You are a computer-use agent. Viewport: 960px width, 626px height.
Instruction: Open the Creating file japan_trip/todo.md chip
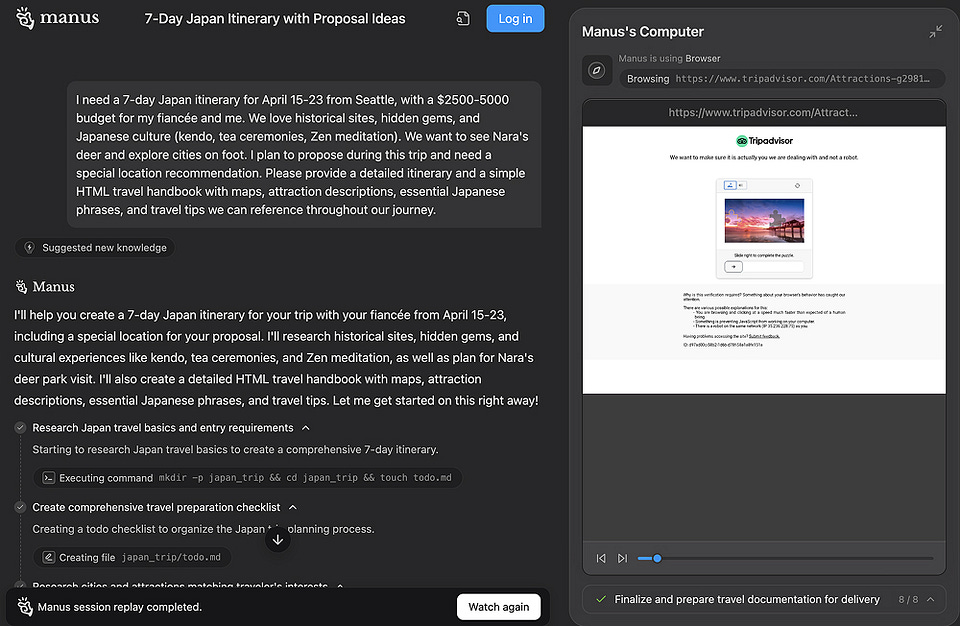(132, 557)
